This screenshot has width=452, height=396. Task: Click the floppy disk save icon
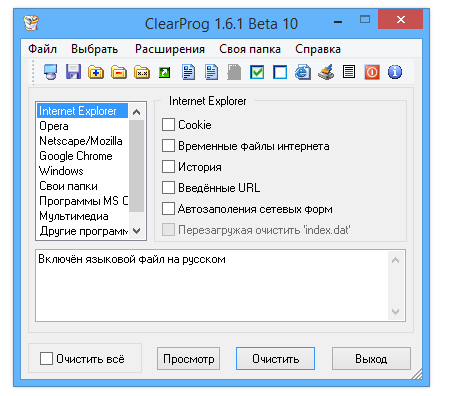coord(73,72)
